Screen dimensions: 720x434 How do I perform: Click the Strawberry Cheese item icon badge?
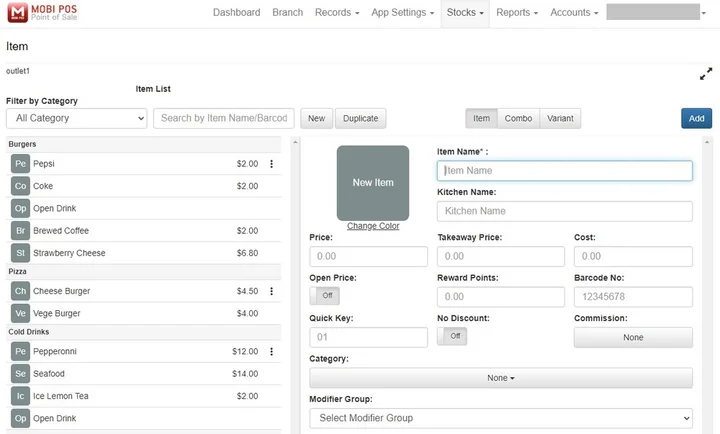point(20,253)
